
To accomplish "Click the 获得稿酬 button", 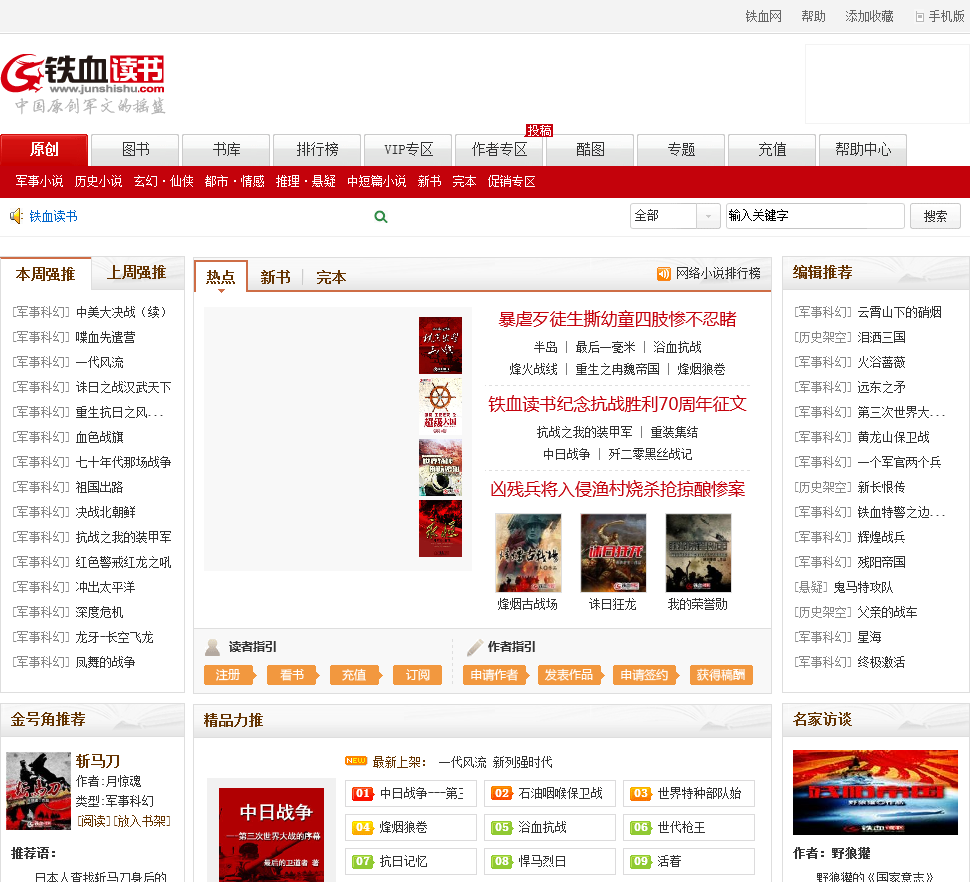I will (721, 675).
